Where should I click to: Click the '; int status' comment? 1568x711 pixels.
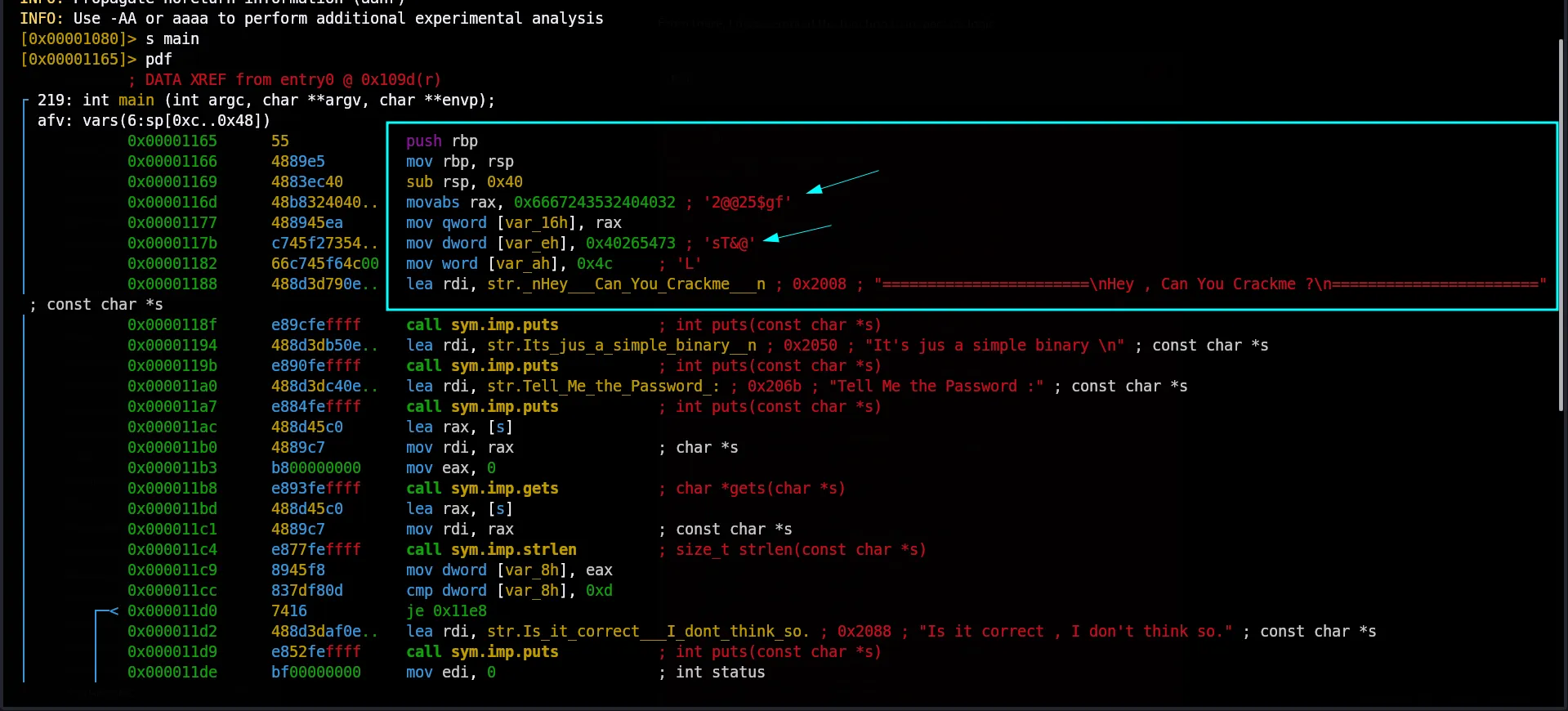point(712,673)
